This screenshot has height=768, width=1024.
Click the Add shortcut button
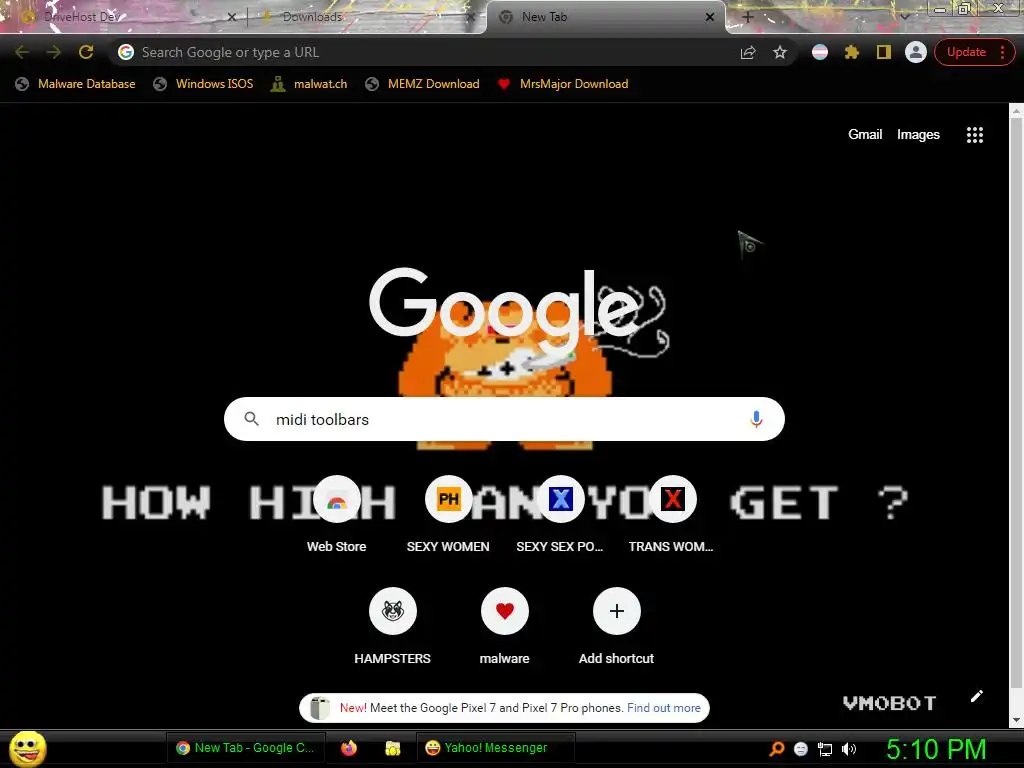(616, 627)
